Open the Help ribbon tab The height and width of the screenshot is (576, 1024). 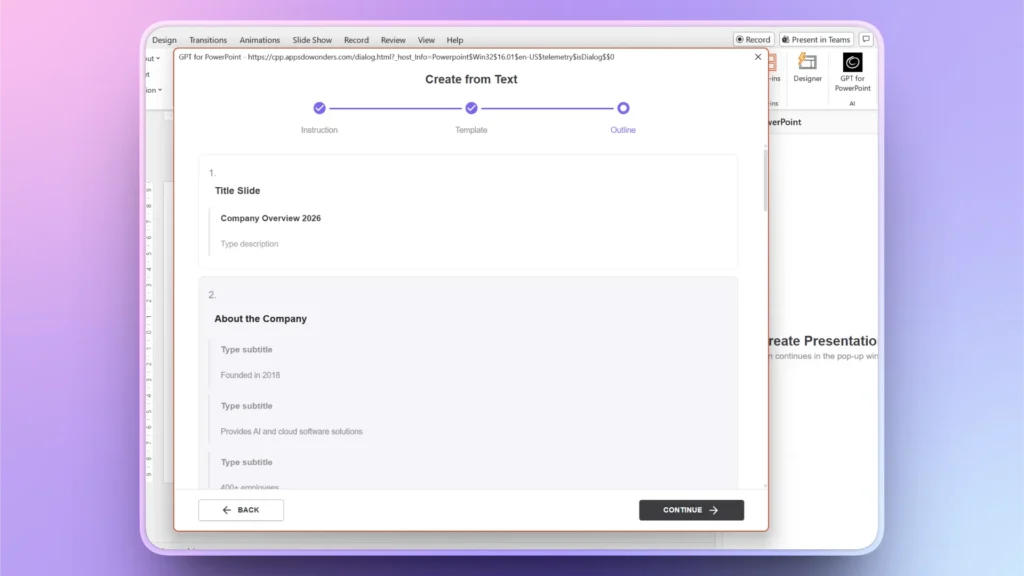(x=455, y=40)
